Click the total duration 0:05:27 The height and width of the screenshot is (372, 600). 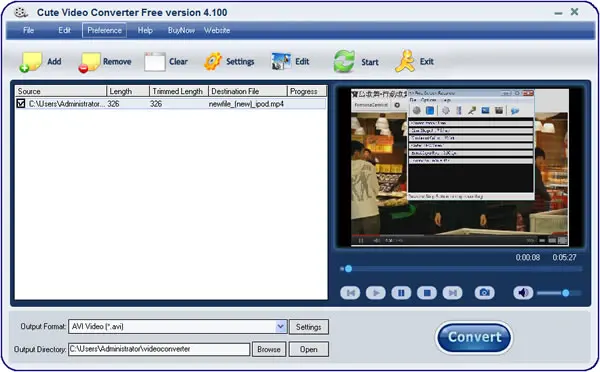point(564,257)
